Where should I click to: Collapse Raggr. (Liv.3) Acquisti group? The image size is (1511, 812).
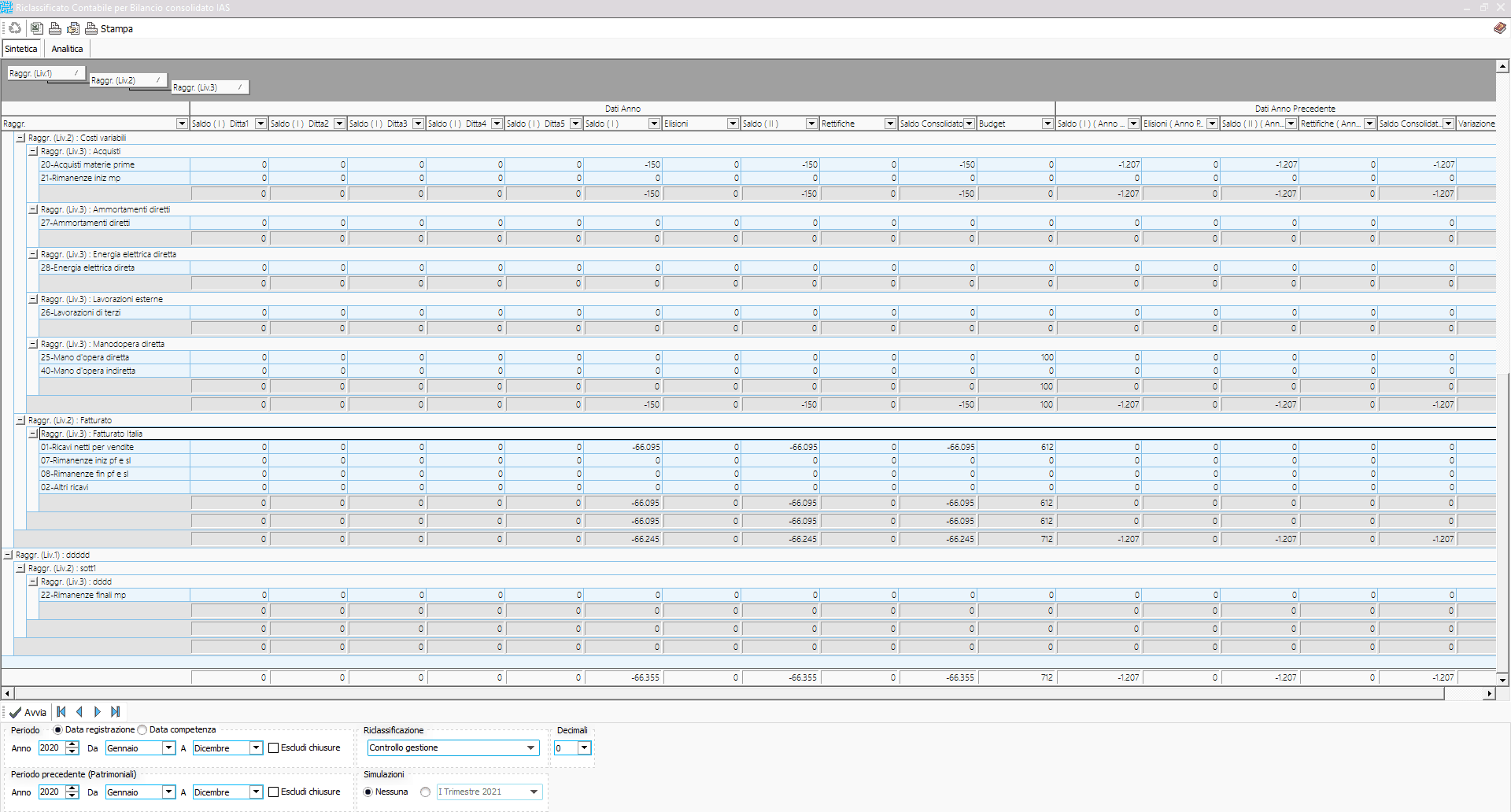click(x=33, y=151)
